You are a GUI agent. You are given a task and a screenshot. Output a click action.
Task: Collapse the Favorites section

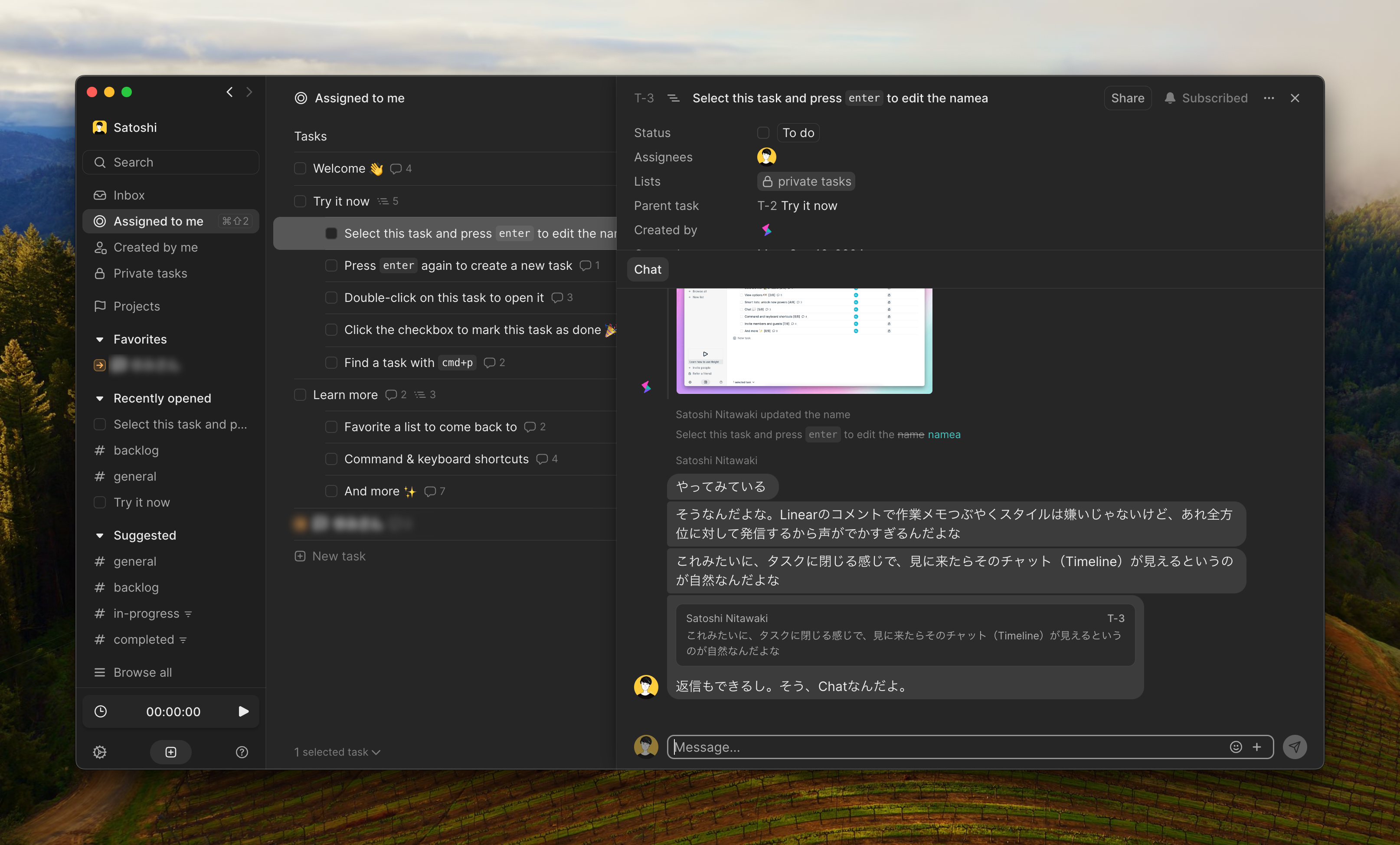99,339
